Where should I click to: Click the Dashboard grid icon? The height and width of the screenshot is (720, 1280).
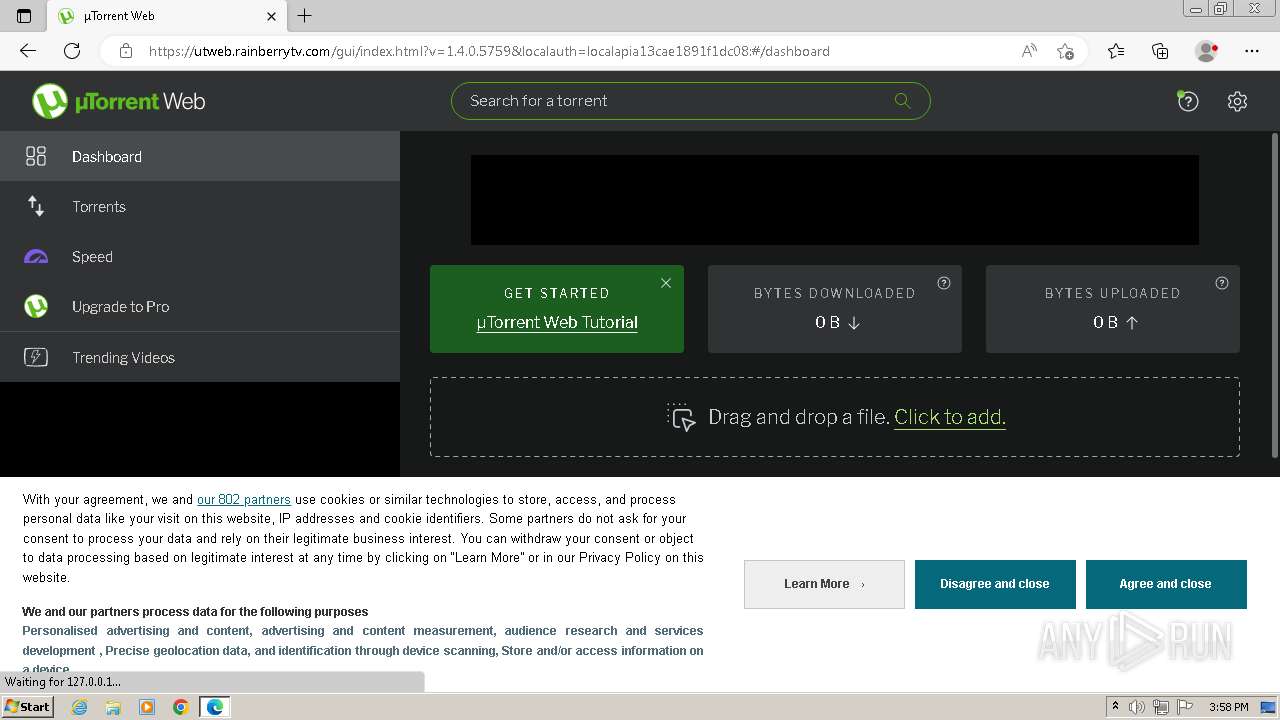tap(36, 156)
